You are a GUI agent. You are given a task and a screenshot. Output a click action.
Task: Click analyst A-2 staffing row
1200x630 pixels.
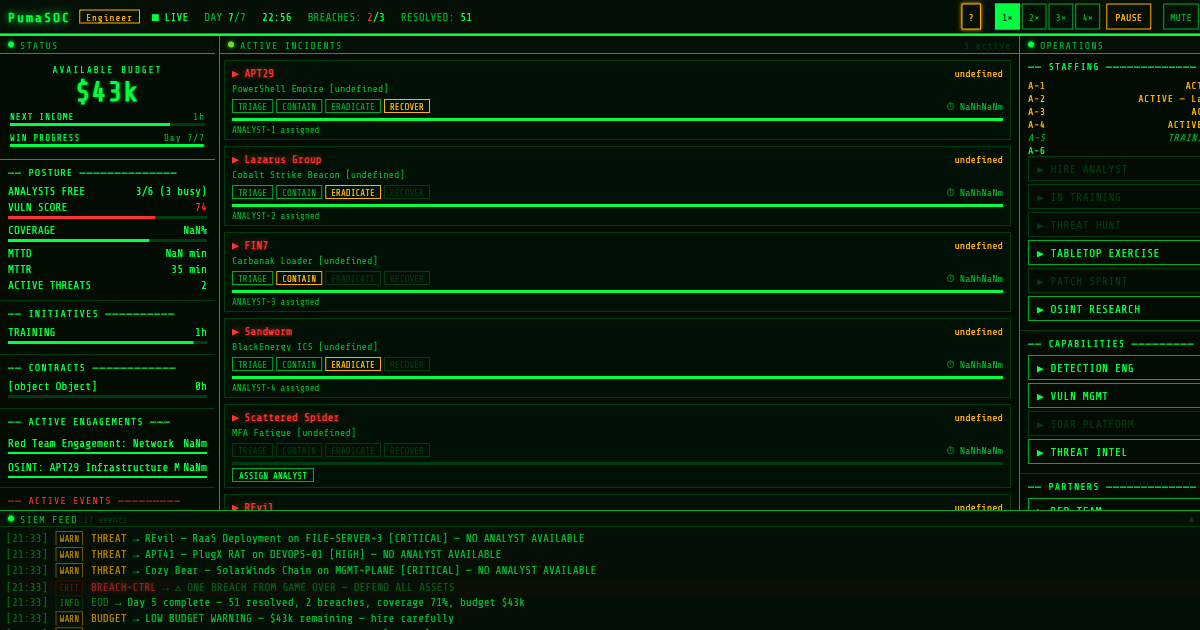click(x=1114, y=99)
